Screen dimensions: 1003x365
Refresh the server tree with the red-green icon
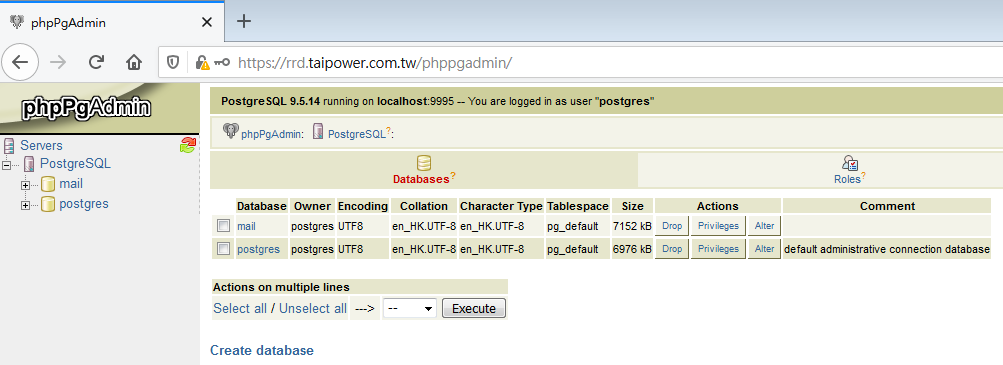tap(187, 145)
